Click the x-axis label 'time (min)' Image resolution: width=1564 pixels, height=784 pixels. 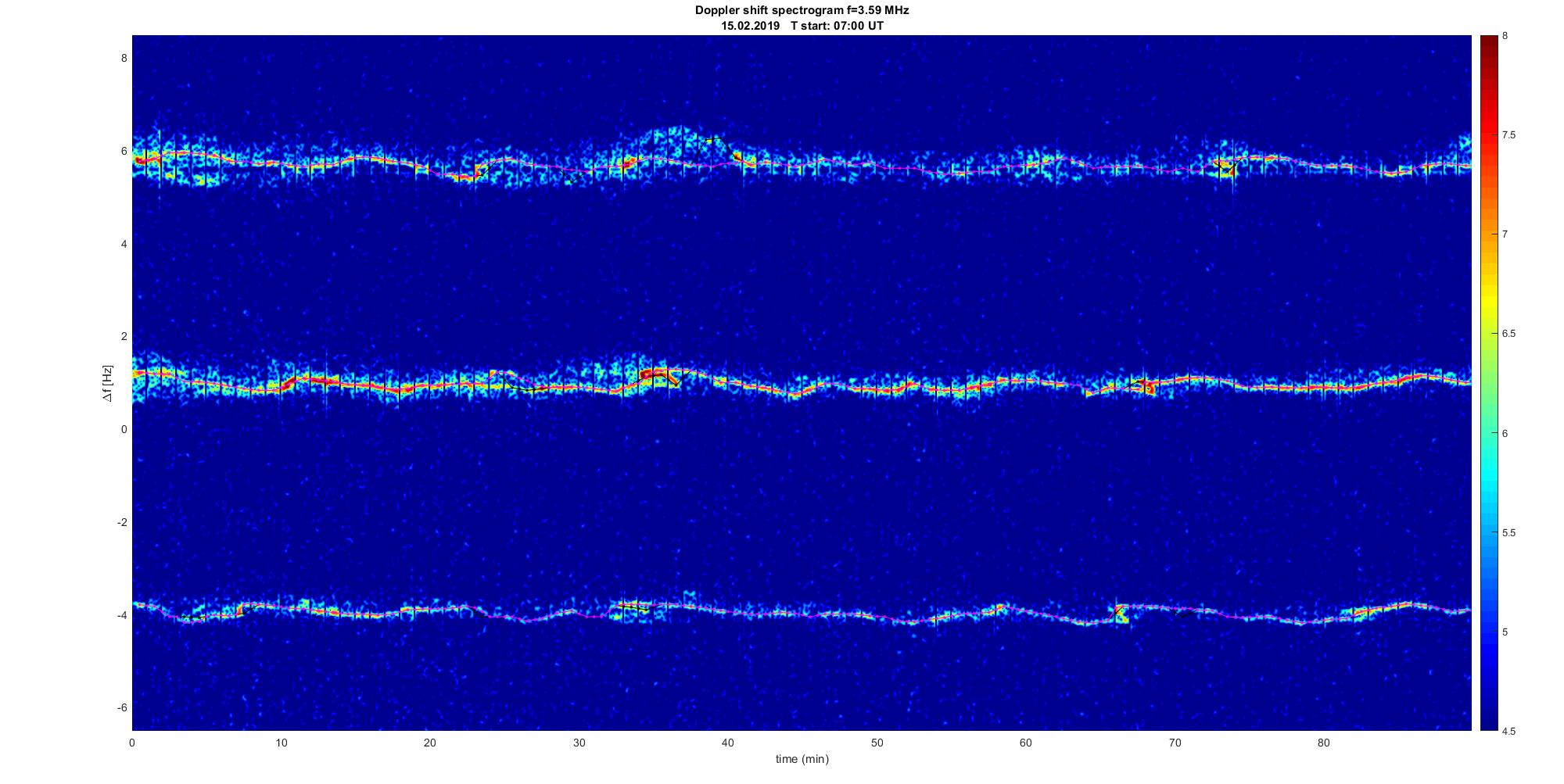coord(802,759)
